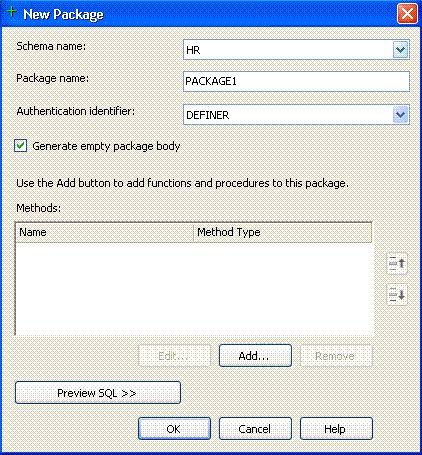This screenshot has height=455, width=422.
Task: Click the 'Use the Add button' instruction text
Action: (x=182, y=183)
